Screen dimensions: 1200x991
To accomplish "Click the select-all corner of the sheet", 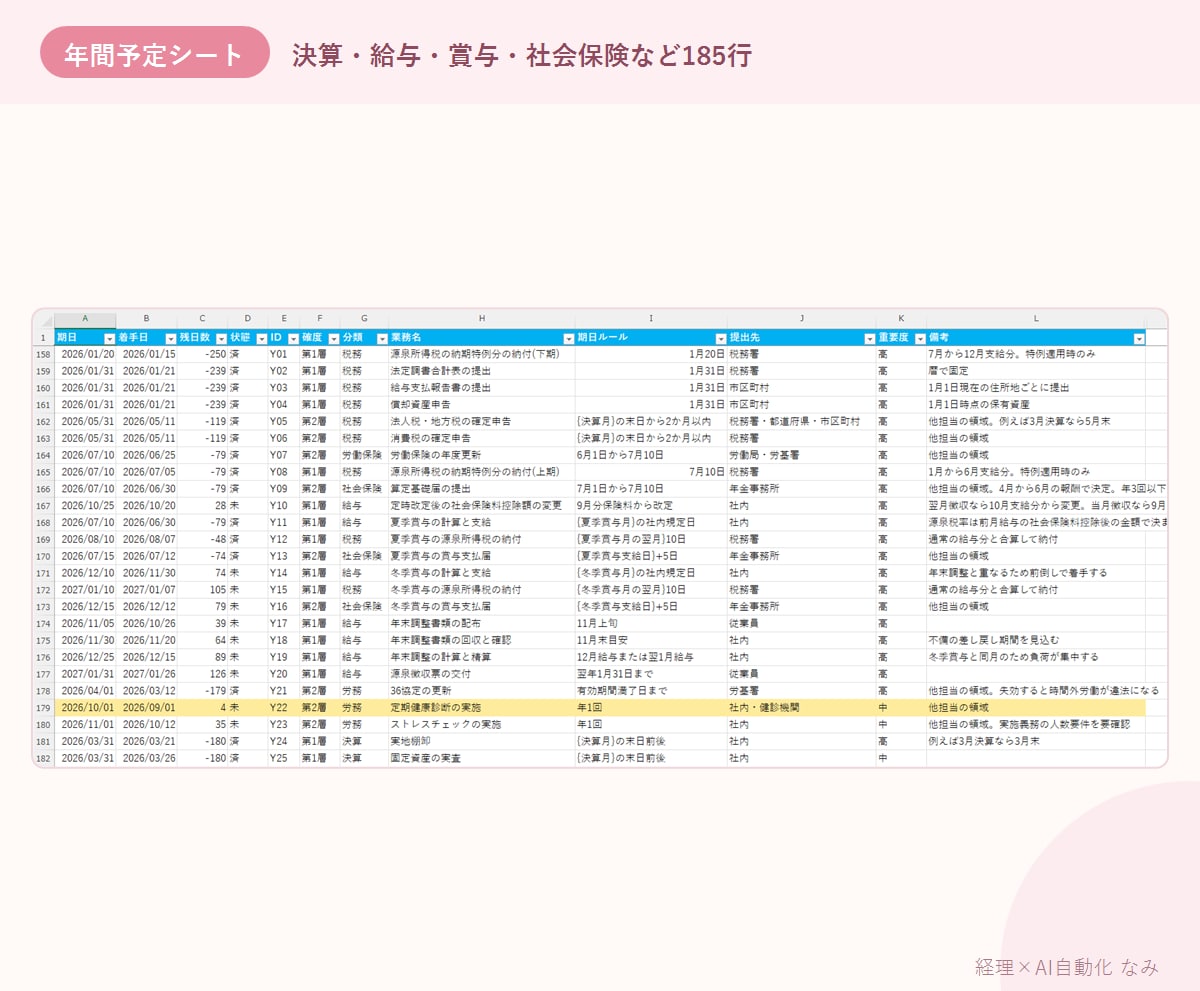I will coord(43,319).
